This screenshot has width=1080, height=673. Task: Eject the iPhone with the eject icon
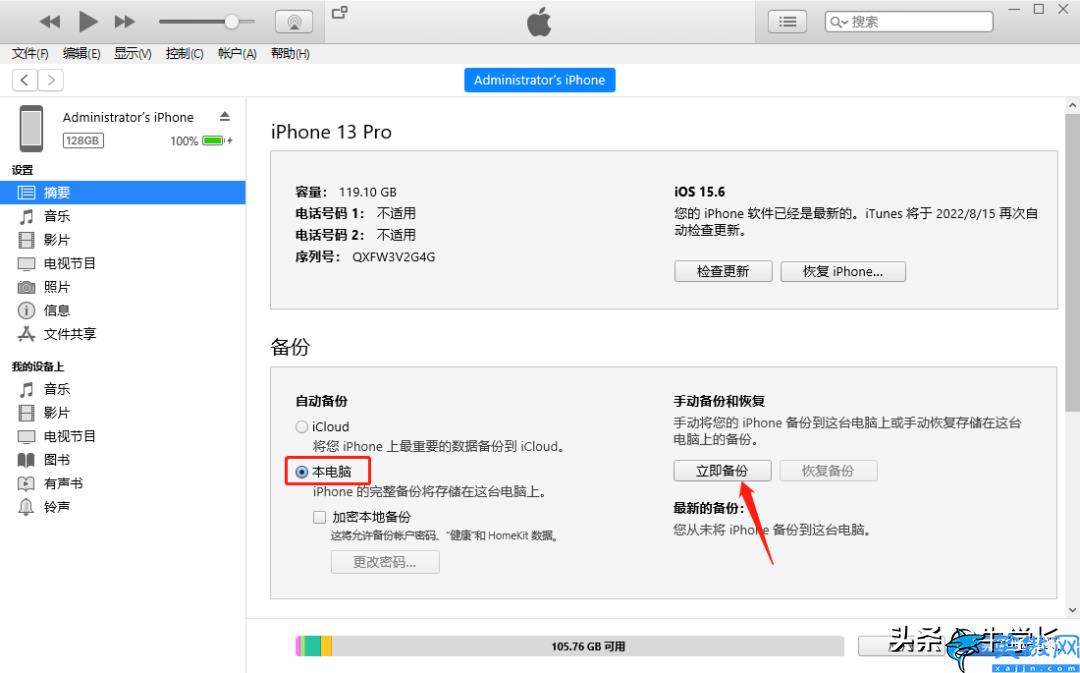pyautogui.click(x=225, y=116)
